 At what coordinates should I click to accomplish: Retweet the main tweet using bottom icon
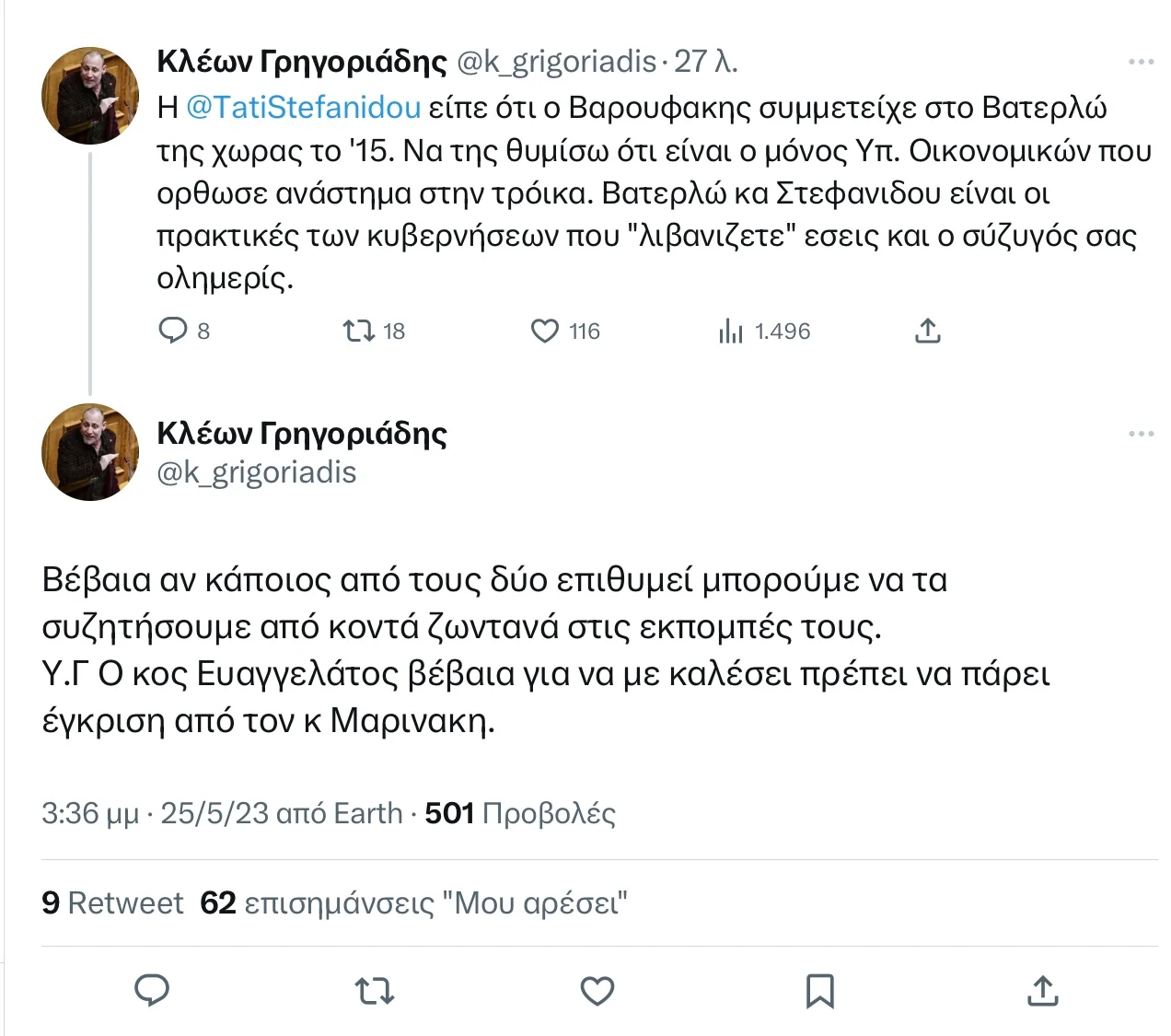pos(375,991)
